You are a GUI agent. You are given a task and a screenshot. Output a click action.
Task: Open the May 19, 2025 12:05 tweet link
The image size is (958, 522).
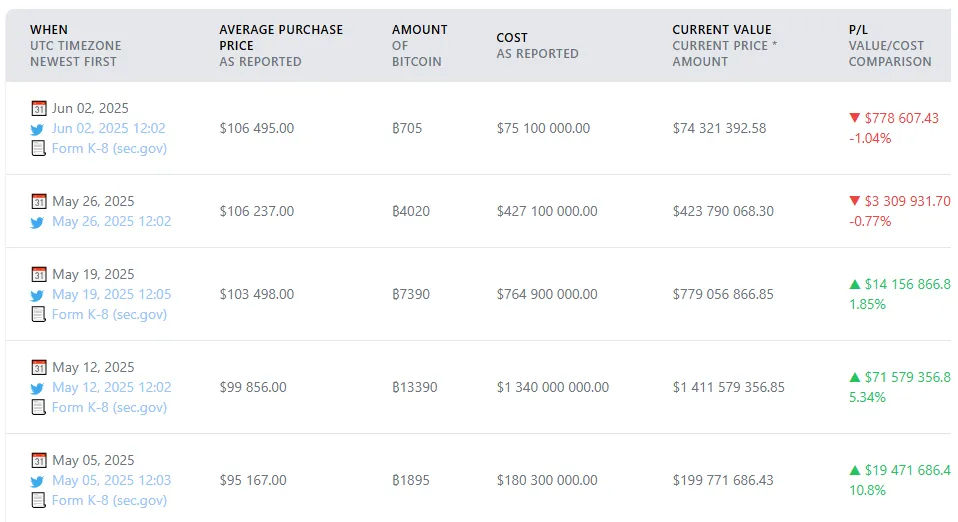[x=112, y=295]
